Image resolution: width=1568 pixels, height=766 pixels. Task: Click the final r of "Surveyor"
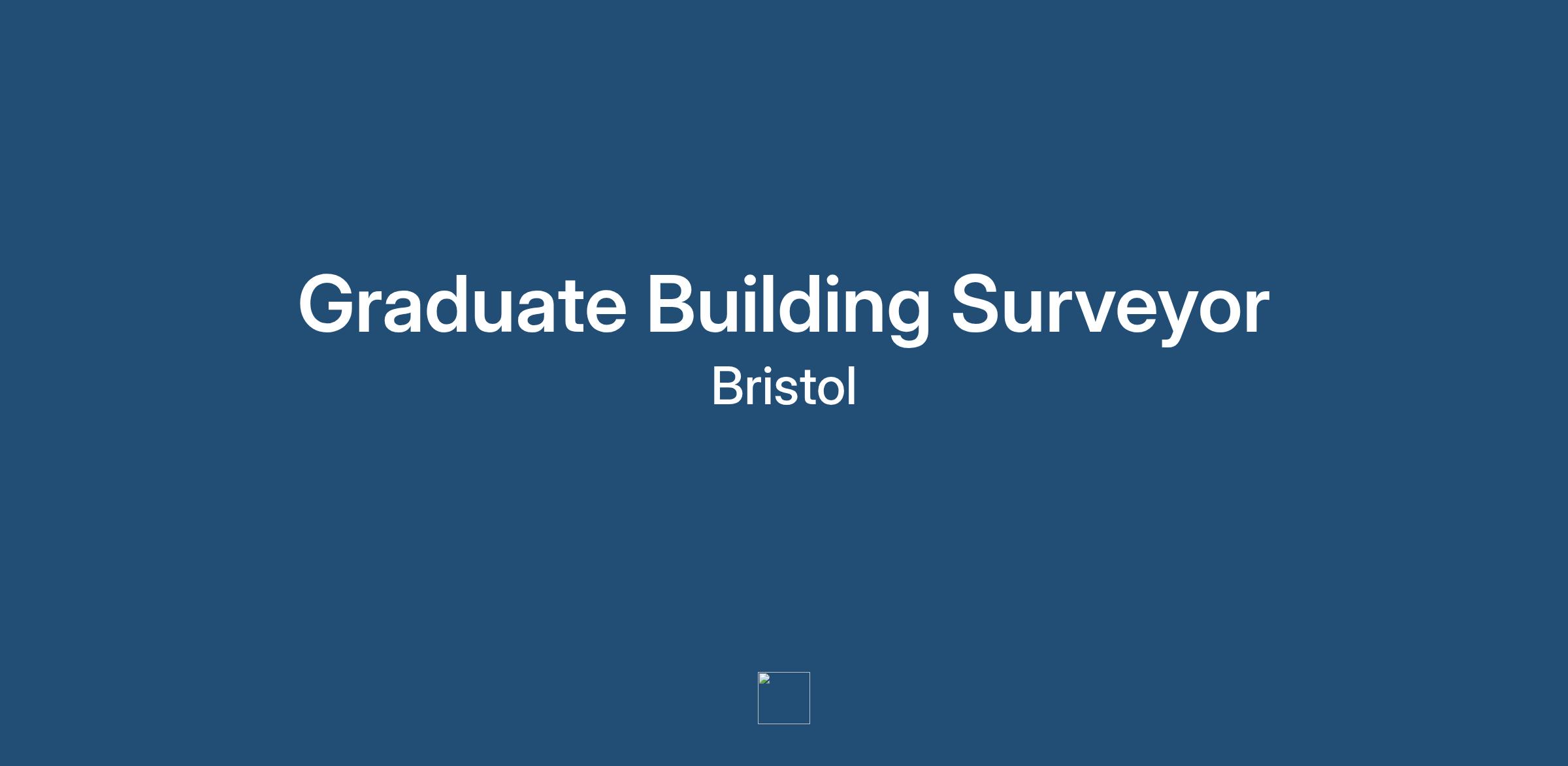(x=1258, y=310)
